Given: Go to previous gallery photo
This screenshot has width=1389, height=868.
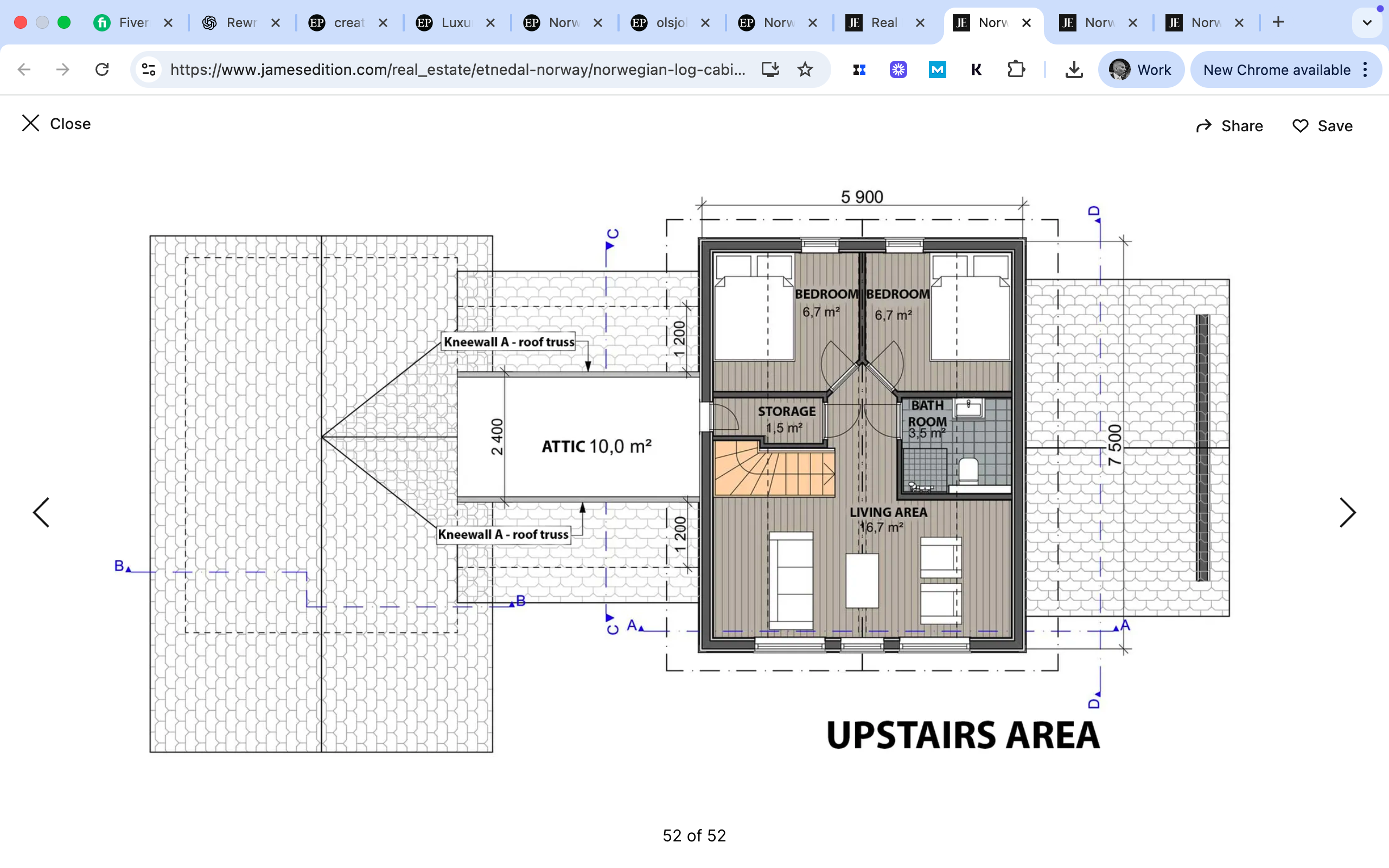Looking at the screenshot, I should (x=41, y=512).
